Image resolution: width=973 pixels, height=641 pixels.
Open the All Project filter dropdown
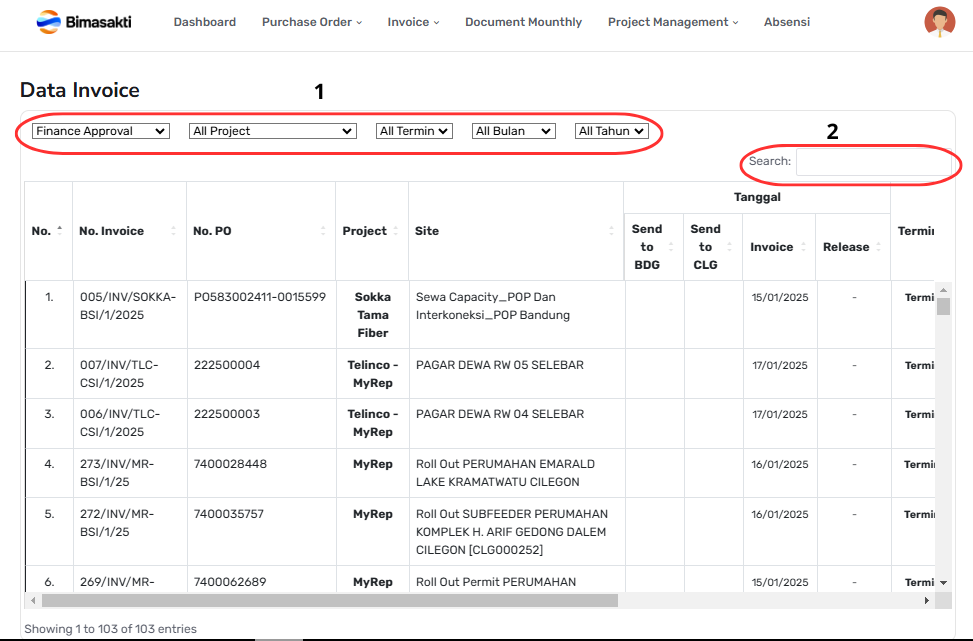(272, 131)
